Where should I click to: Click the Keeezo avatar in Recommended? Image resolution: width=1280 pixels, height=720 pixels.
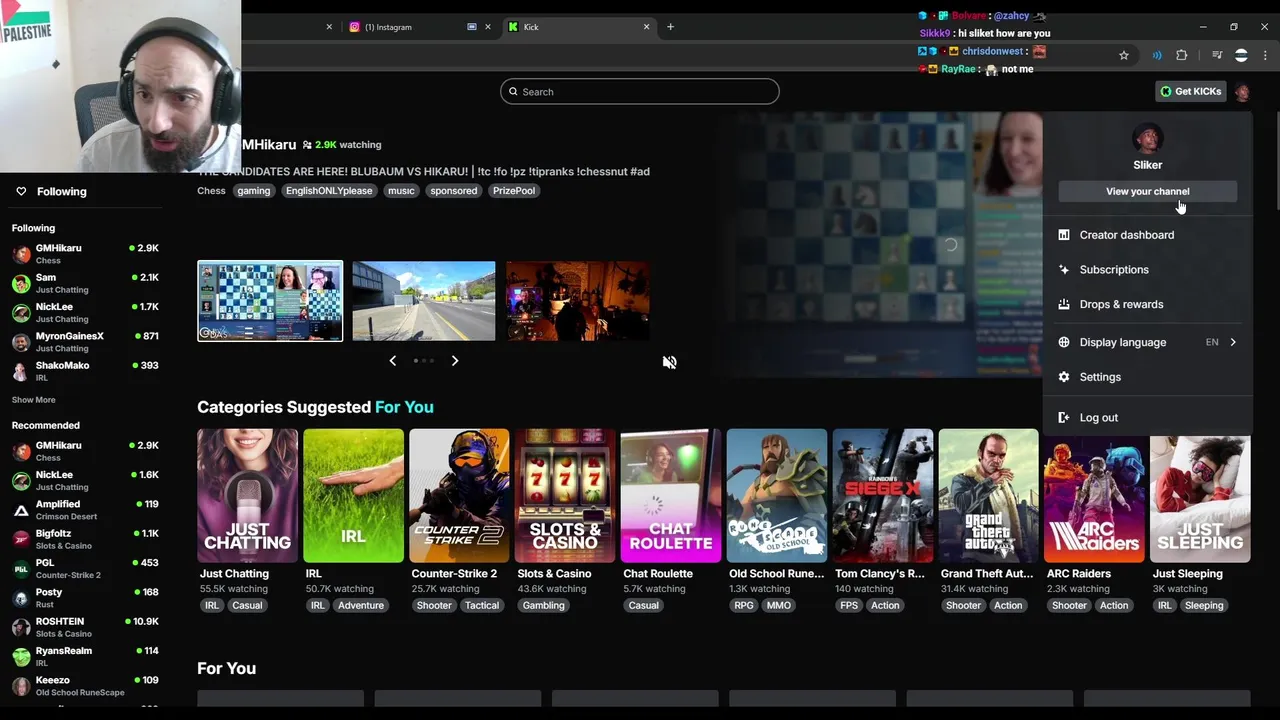click(21, 686)
